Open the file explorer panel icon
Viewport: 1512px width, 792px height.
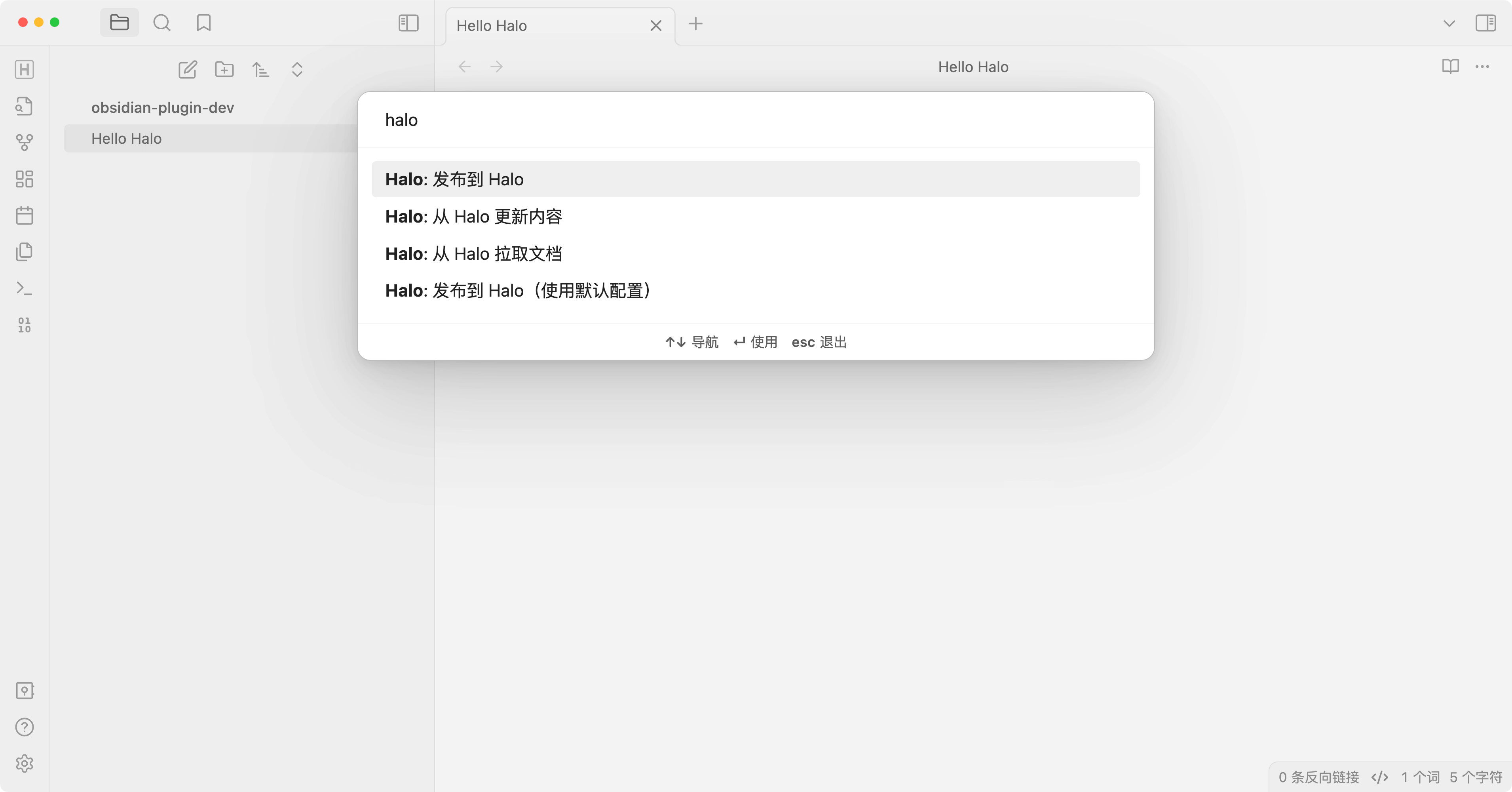pyautogui.click(x=119, y=23)
